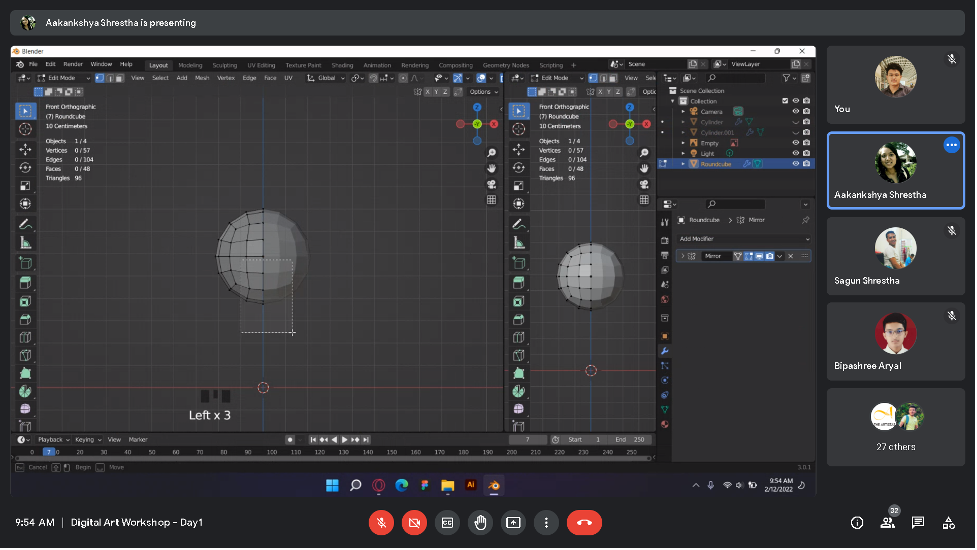Select the Rotate tool in left viewport
The image size is (977, 550).
[x=25, y=167]
